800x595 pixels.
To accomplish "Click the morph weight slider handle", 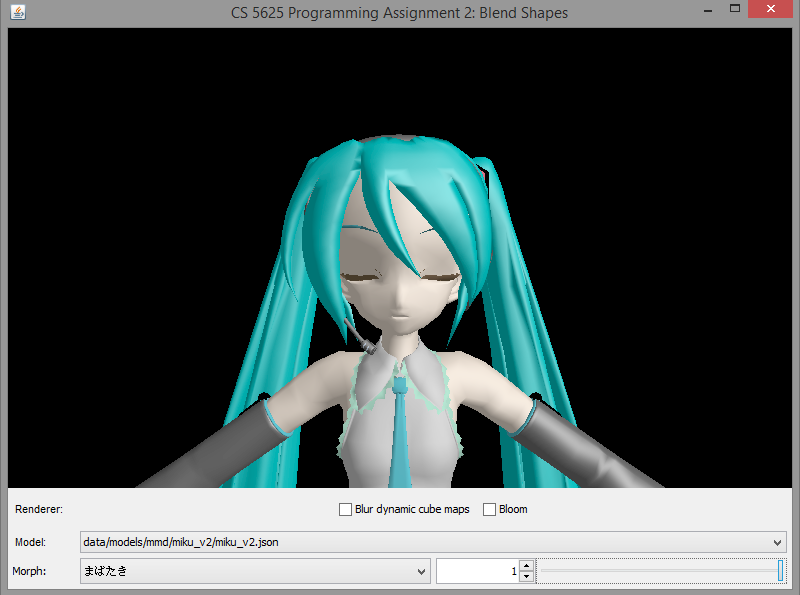I will (x=780, y=571).
